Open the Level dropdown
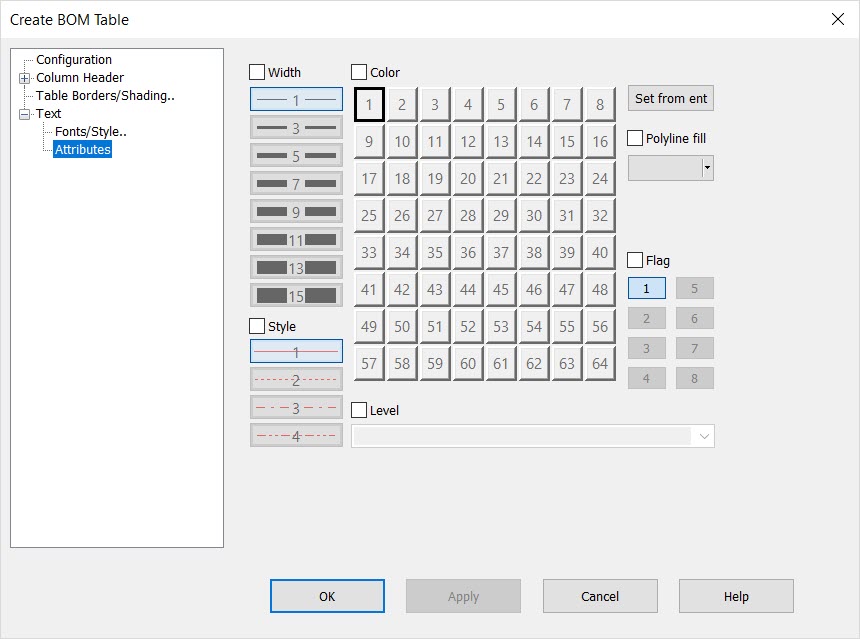This screenshot has height=639, width=860. pos(704,436)
